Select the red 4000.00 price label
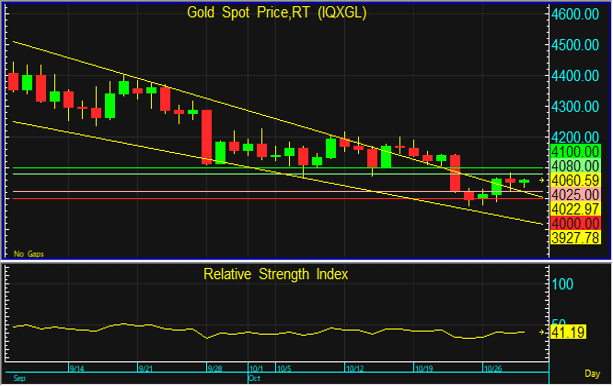Image resolution: width=613 pixels, height=386 pixels. pos(575,224)
